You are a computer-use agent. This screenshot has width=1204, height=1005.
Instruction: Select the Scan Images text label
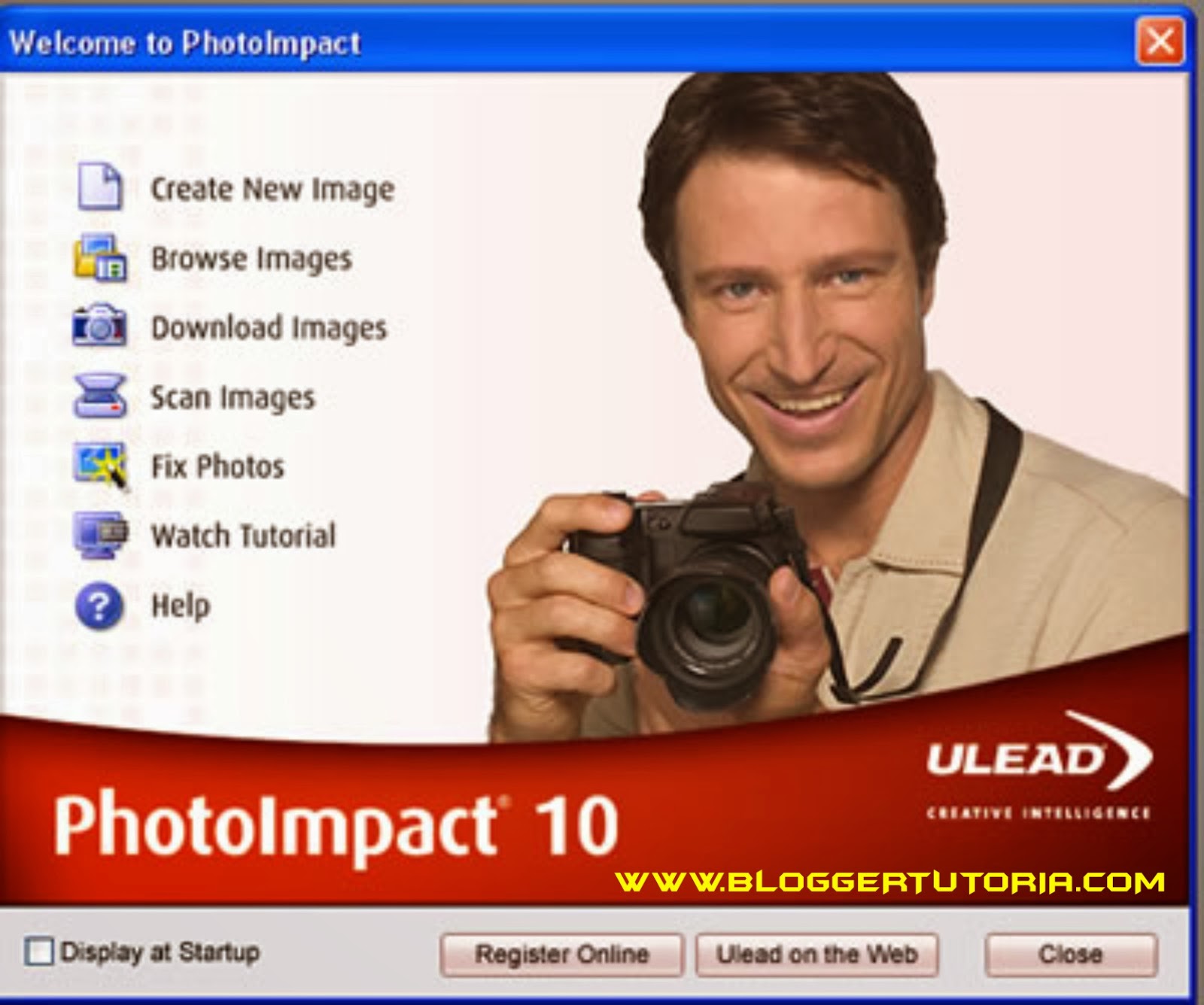pyautogui.click(x=233, y=396)
